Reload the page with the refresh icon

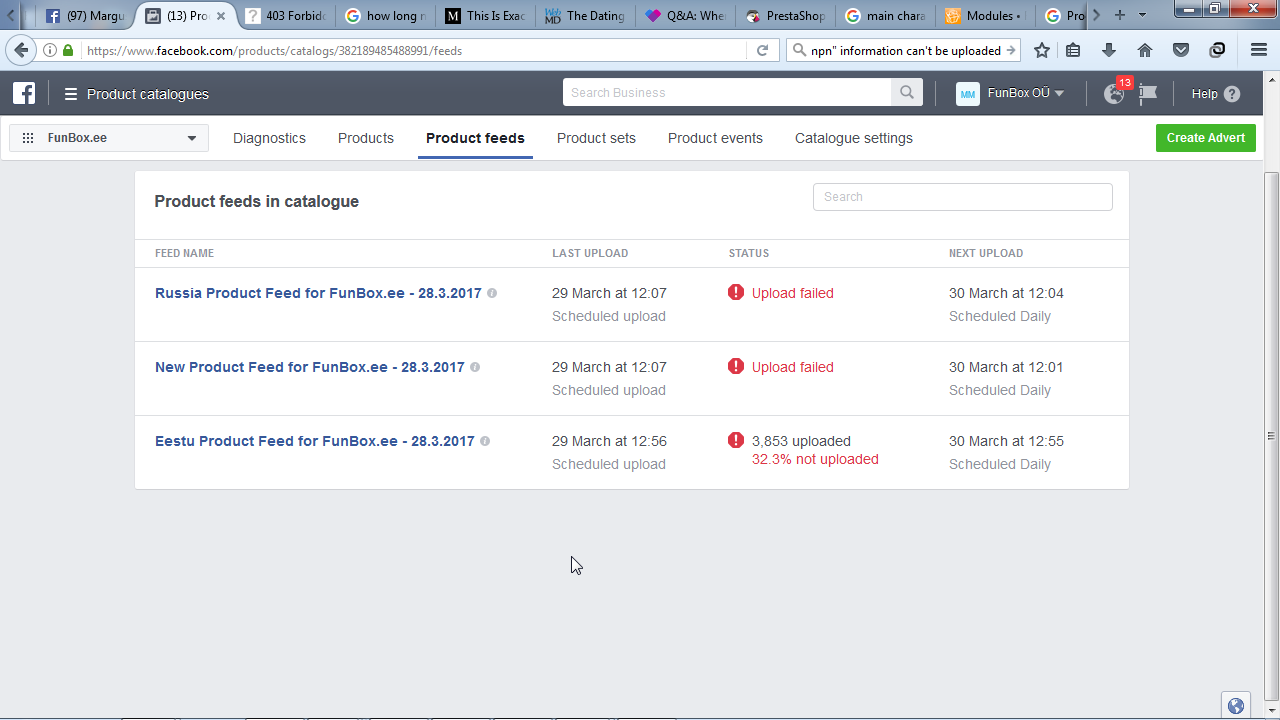(762, 50)
